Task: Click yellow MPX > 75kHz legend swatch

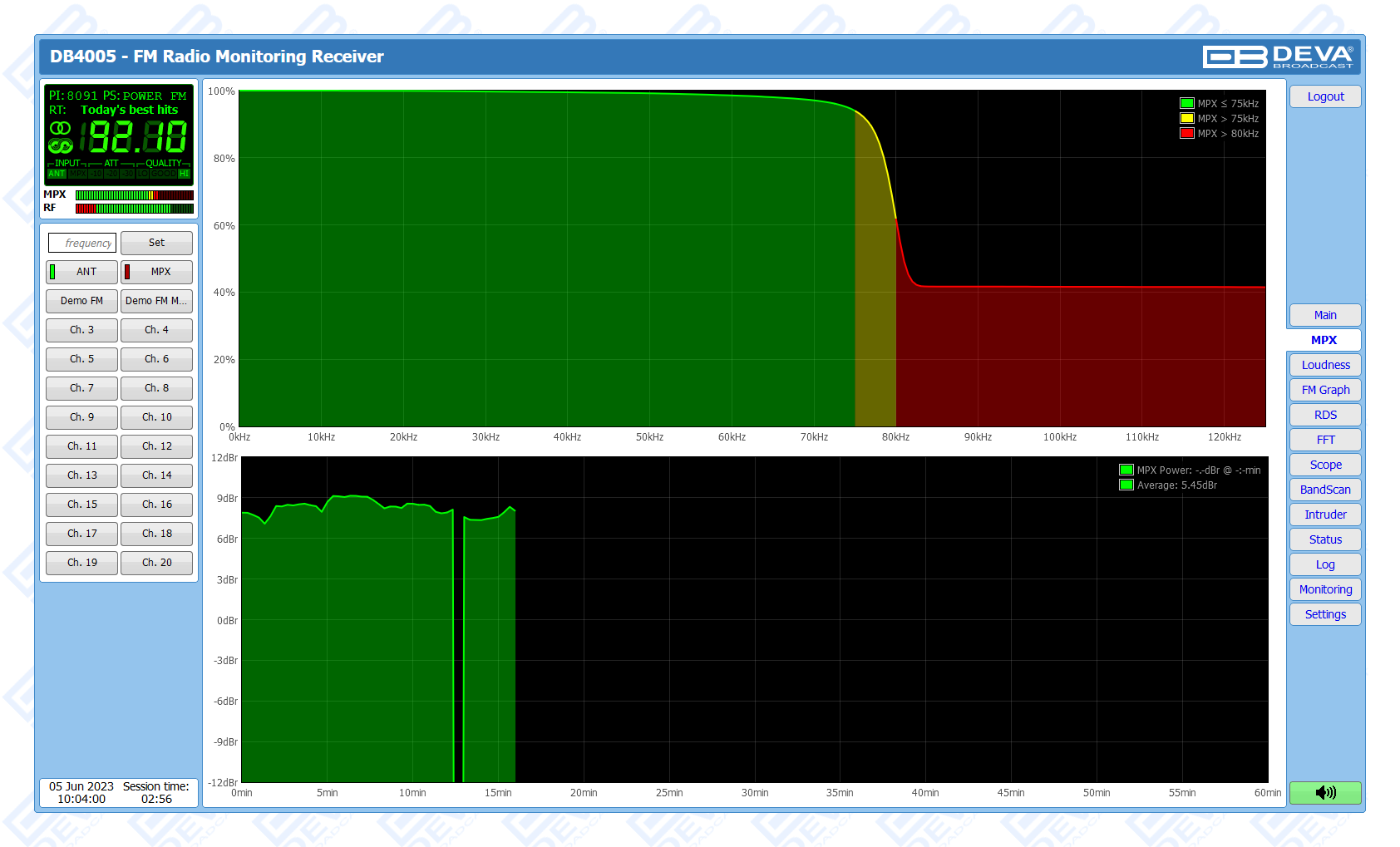Action: pos(1186,119)
